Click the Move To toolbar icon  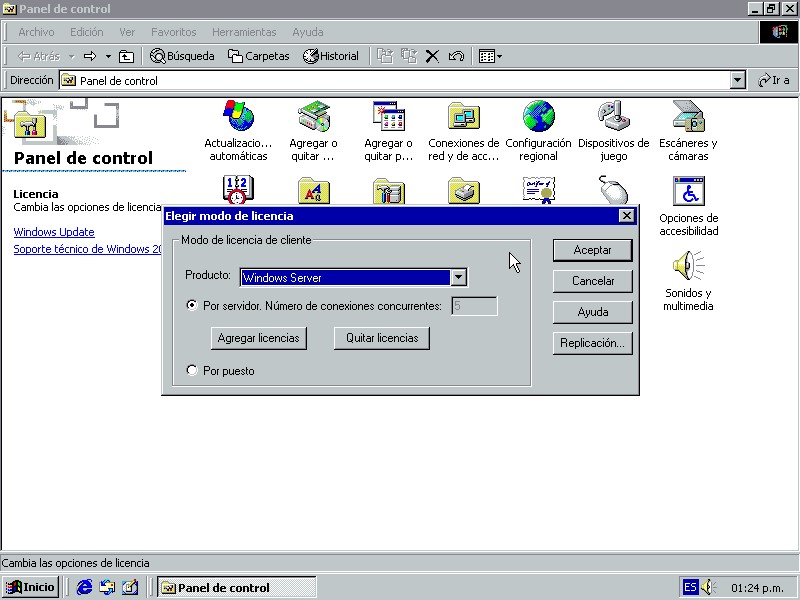[385, 56]
